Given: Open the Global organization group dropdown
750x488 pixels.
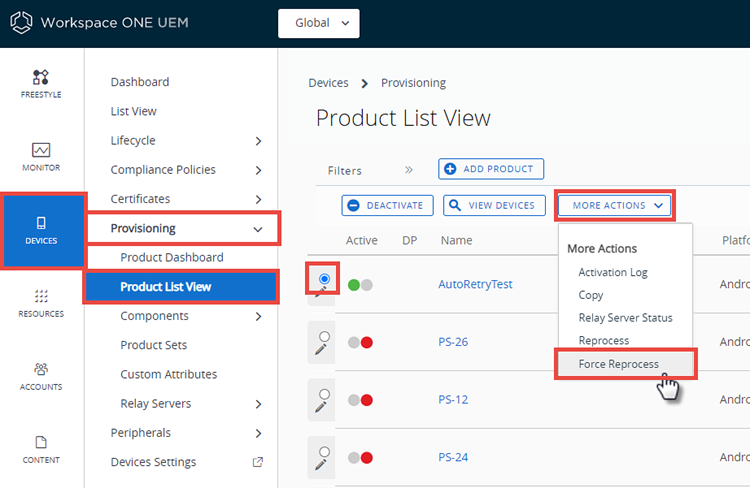Looking at the screenshot, I should tap(319, 23).
